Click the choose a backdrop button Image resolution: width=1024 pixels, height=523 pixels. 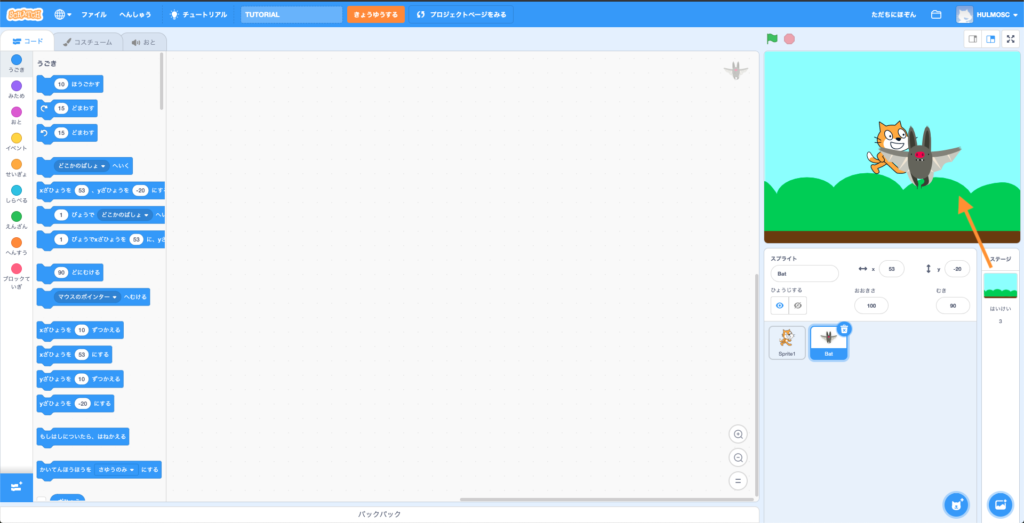(1000, 504)
